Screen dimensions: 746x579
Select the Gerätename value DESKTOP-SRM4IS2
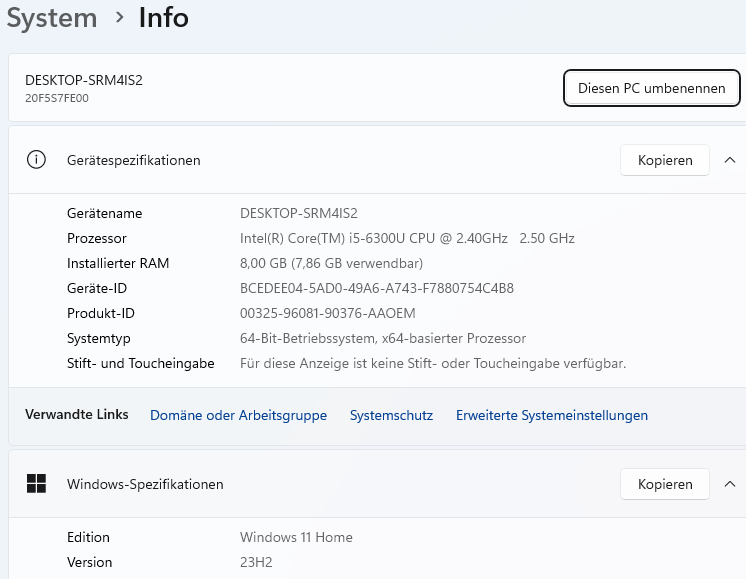(299, 213)
